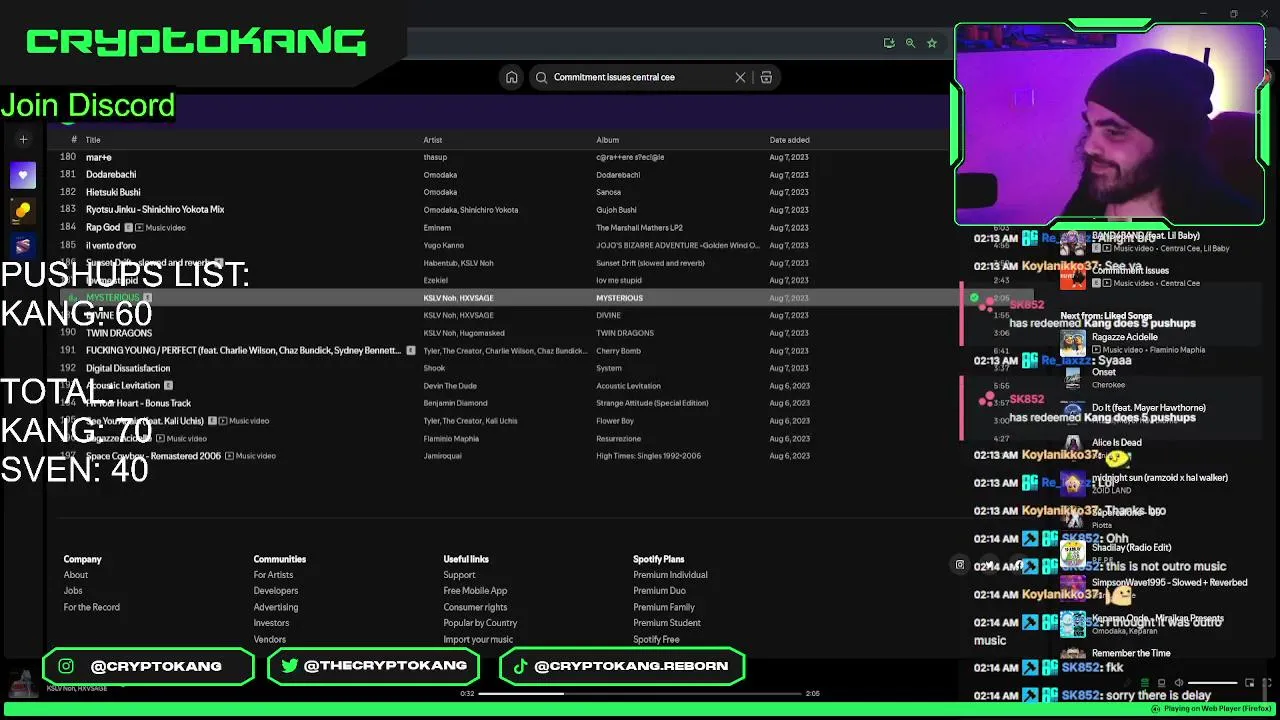Open album High Times: Singles 1992-2006
The width and height of the screenshot is (1280, 720).
648,456
